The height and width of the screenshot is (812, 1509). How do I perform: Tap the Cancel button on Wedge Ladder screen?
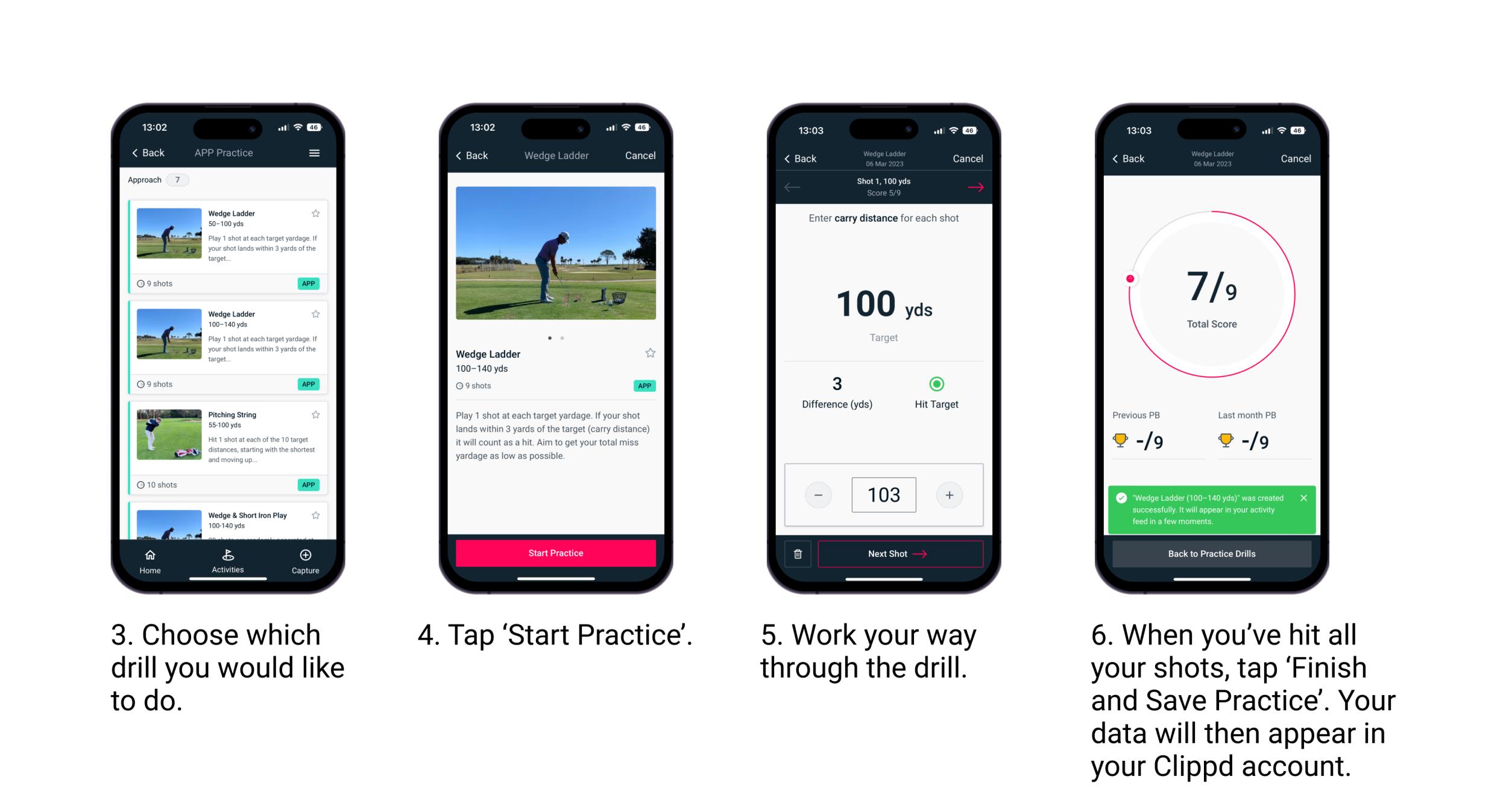tap(641, 157)
